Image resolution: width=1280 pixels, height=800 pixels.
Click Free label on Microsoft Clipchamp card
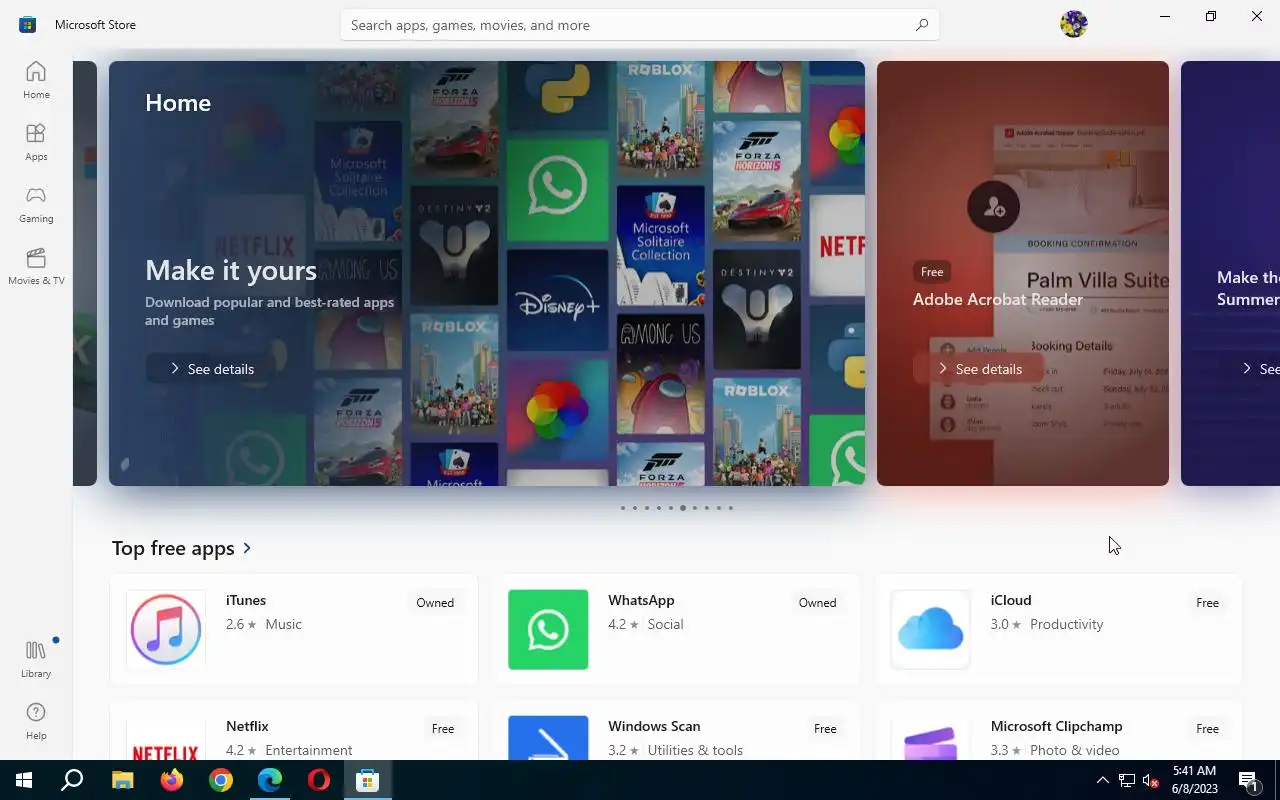1207,729
